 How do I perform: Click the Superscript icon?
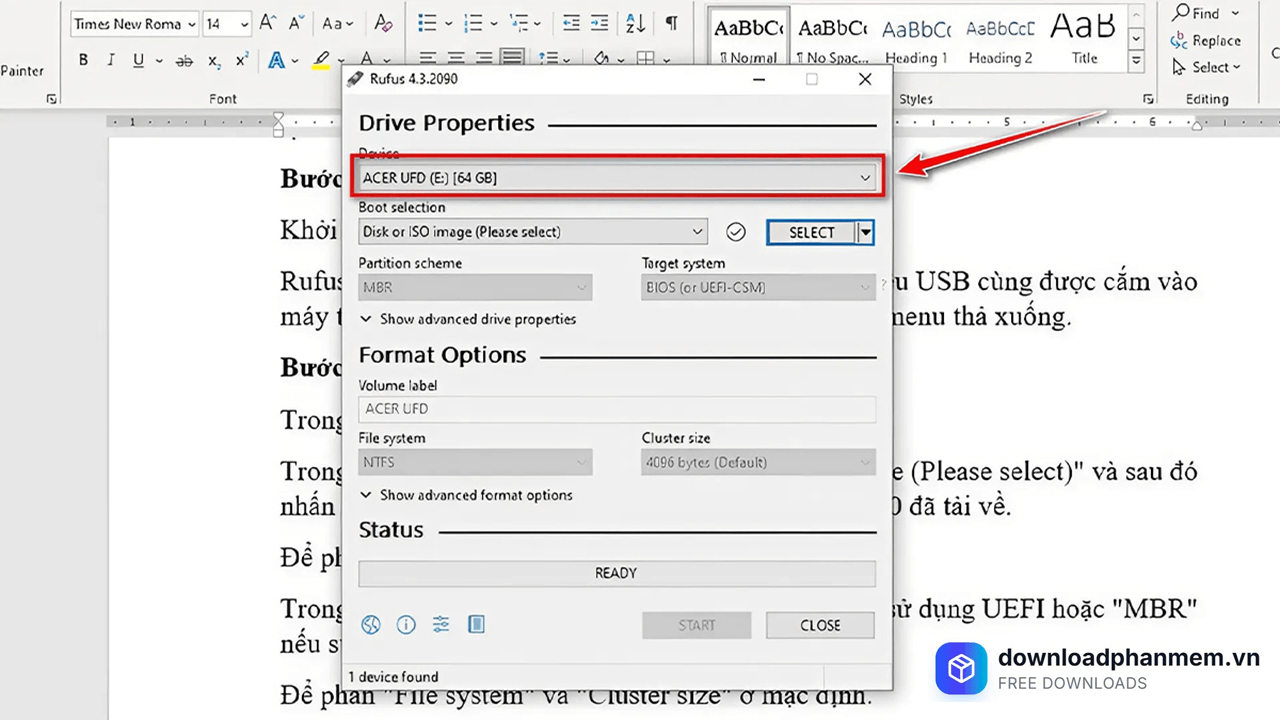click(242, 61)
